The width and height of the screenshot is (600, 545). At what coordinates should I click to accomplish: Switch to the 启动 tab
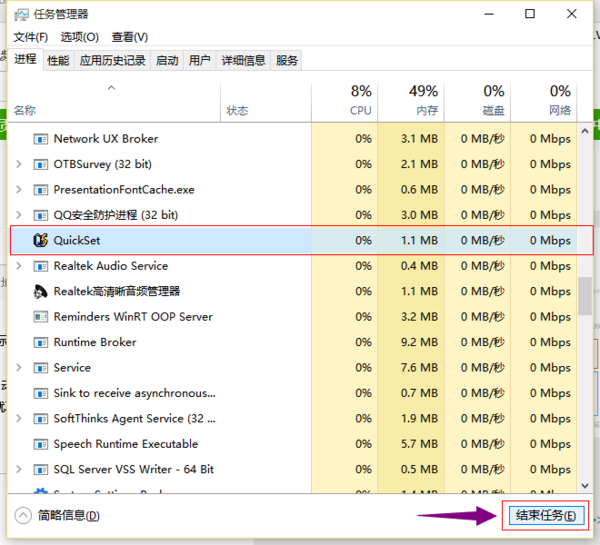pos(167,60)
